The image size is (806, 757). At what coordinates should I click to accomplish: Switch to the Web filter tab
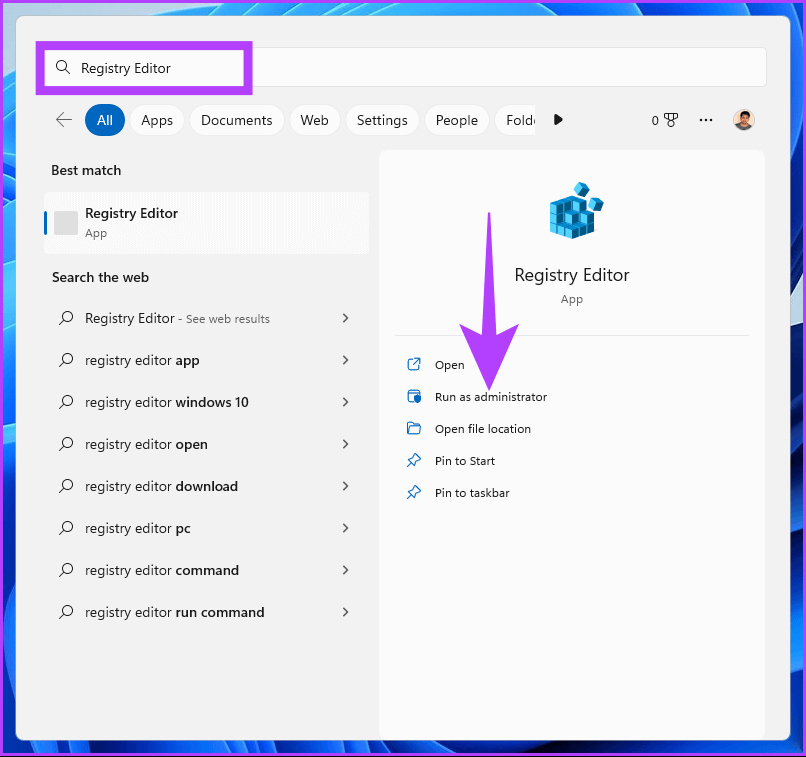(x=314, y=120)
